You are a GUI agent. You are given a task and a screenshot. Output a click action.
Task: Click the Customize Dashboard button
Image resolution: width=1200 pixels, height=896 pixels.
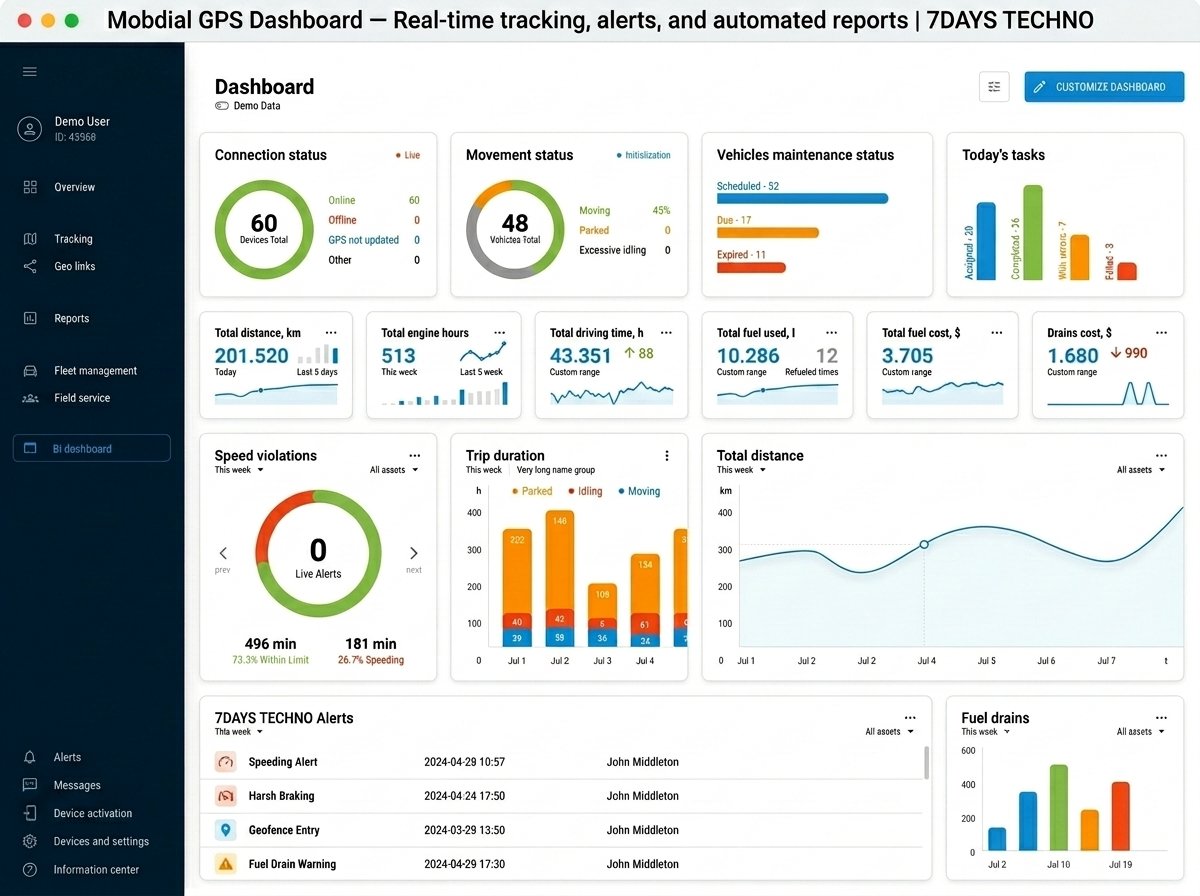click(1104, 87)
